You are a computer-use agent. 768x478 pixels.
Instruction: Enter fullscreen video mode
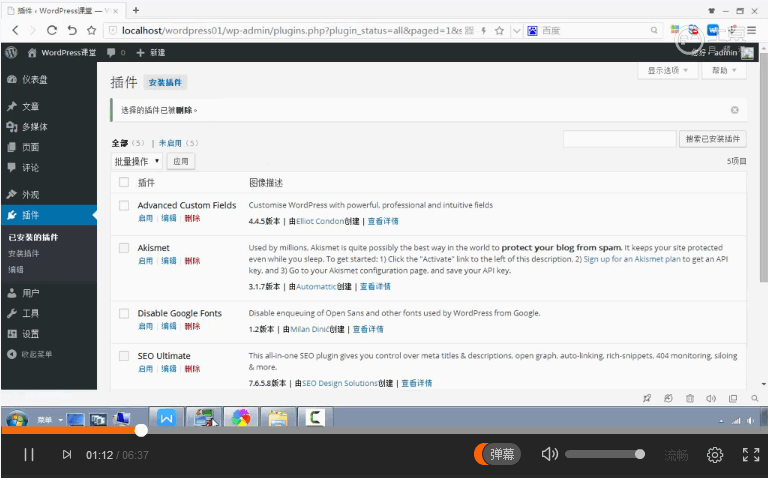(751, 454)
